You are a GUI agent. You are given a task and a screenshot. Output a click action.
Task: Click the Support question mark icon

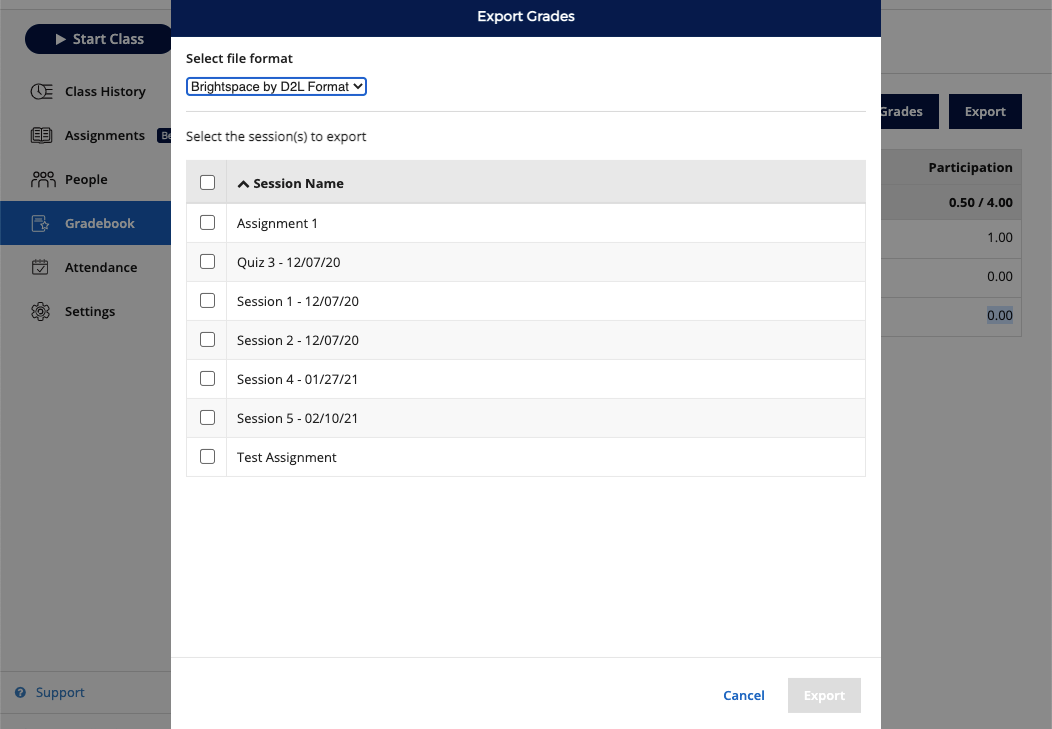[x=21, y=692]
